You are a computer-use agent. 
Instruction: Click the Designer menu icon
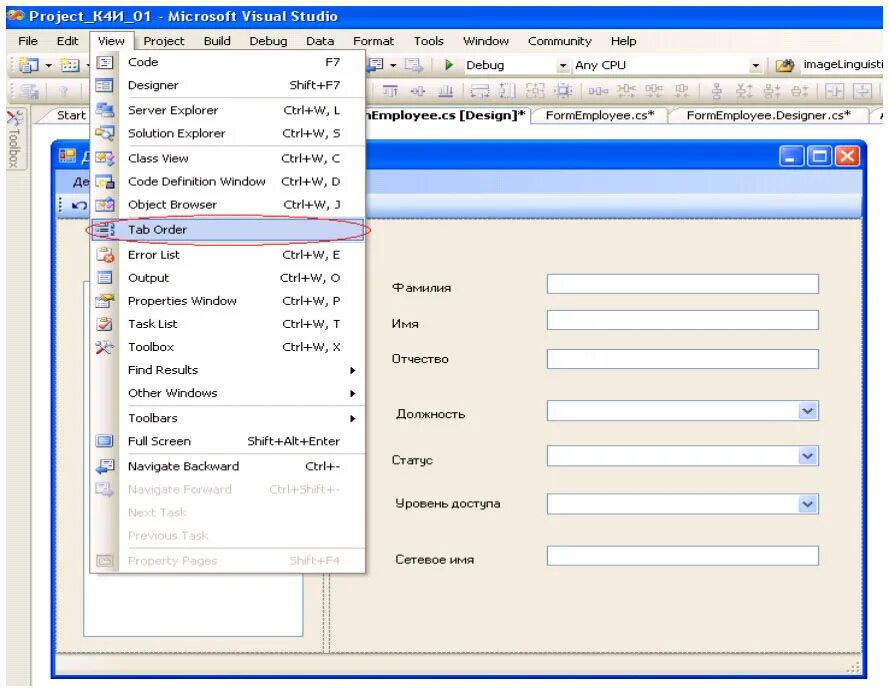pos(105,86)
